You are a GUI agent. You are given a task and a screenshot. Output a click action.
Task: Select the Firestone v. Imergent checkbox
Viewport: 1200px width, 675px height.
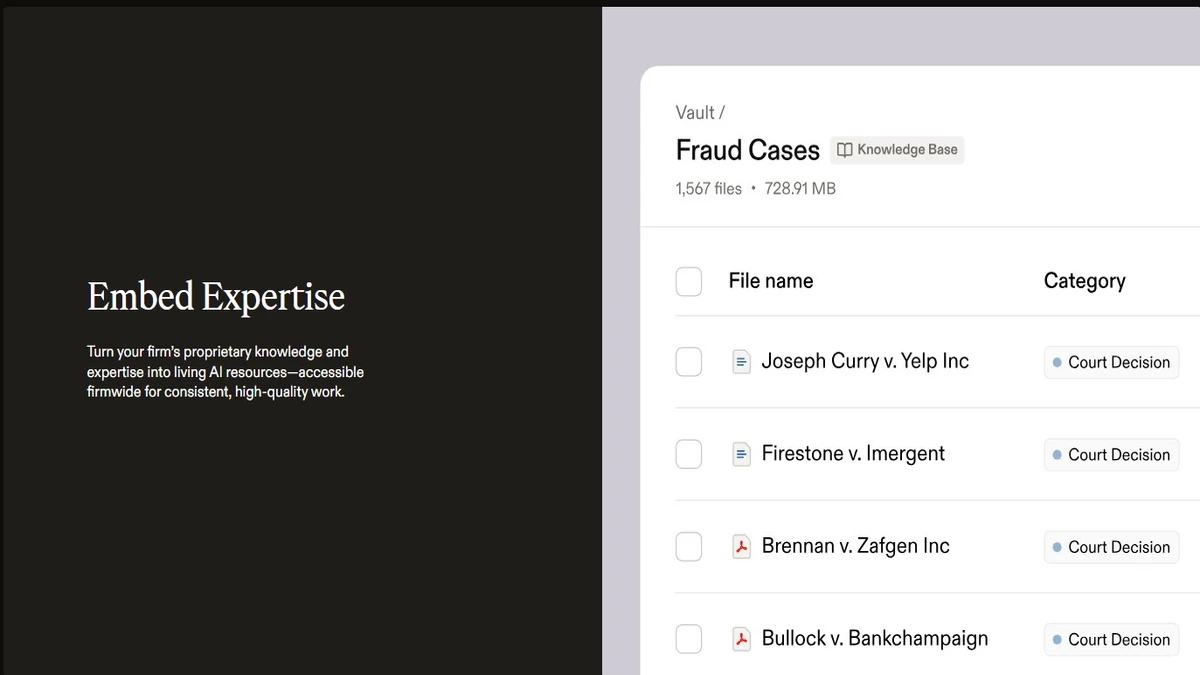point(689,454)
